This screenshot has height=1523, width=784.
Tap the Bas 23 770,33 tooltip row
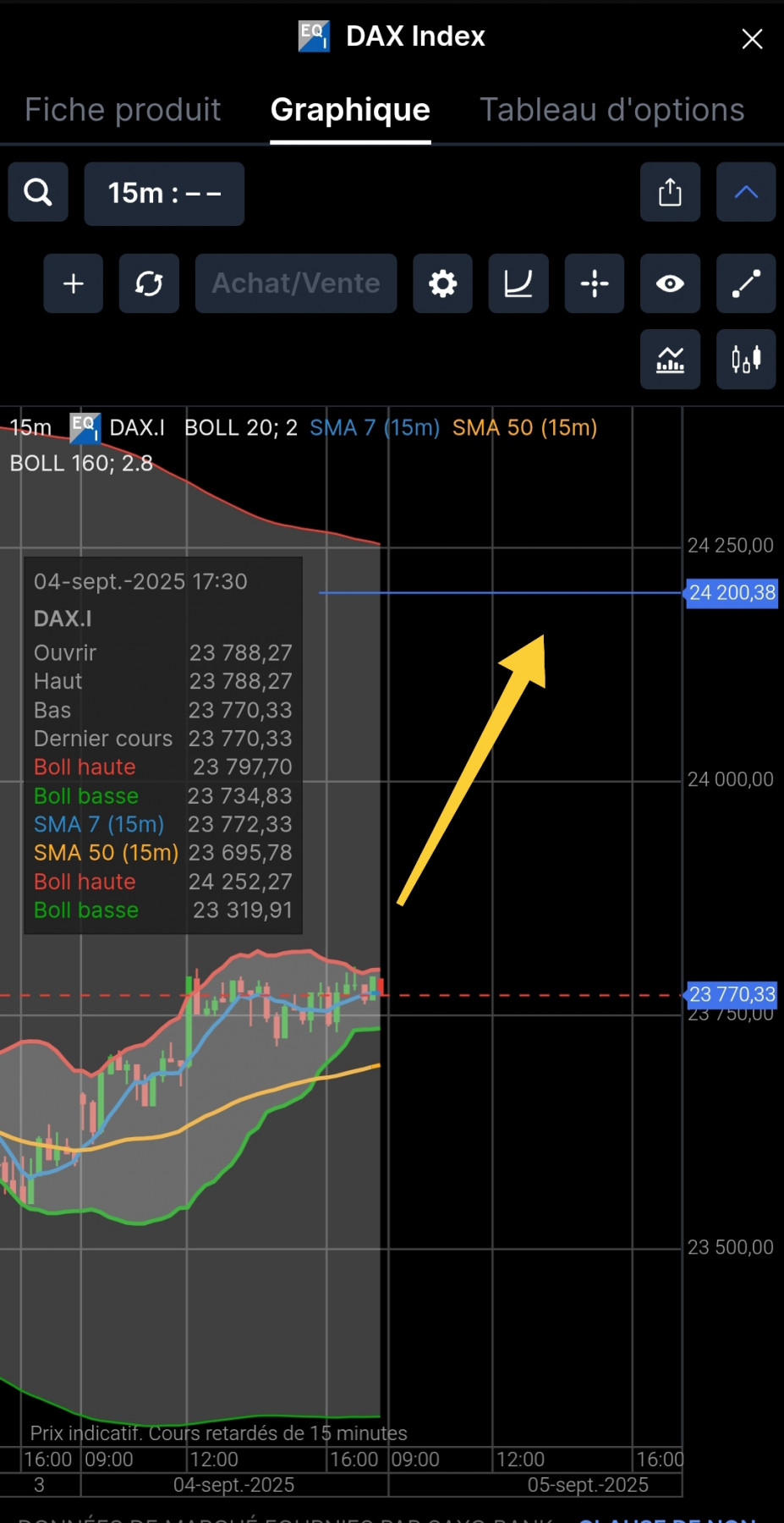tap(162, 711)
